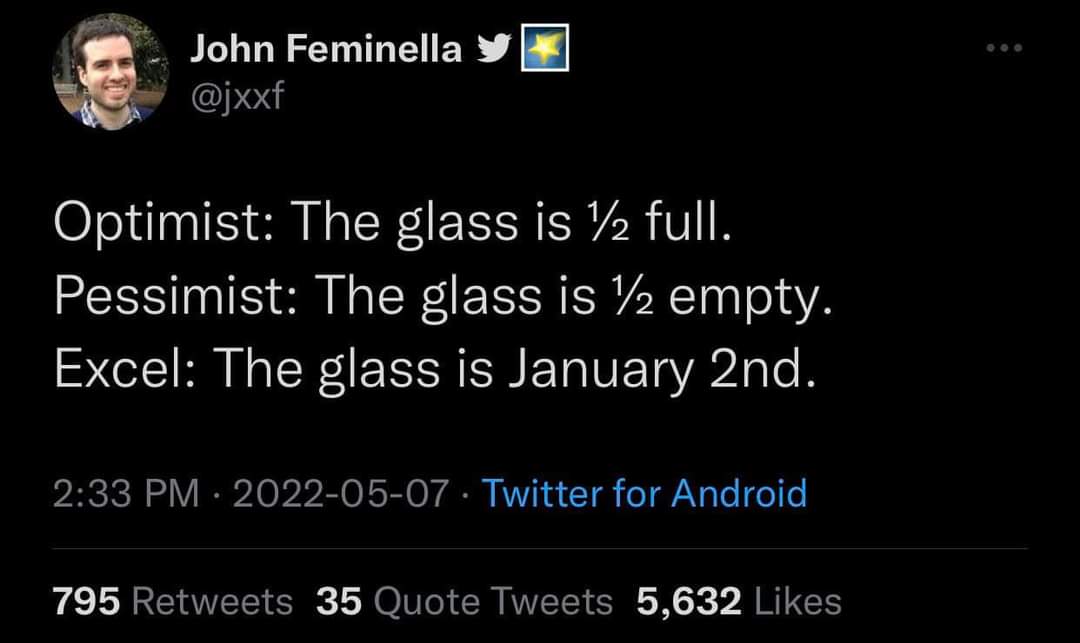Click the Pessimist line of the tweet
This screenshot has height=643, width=1080.
pos(443,297)
